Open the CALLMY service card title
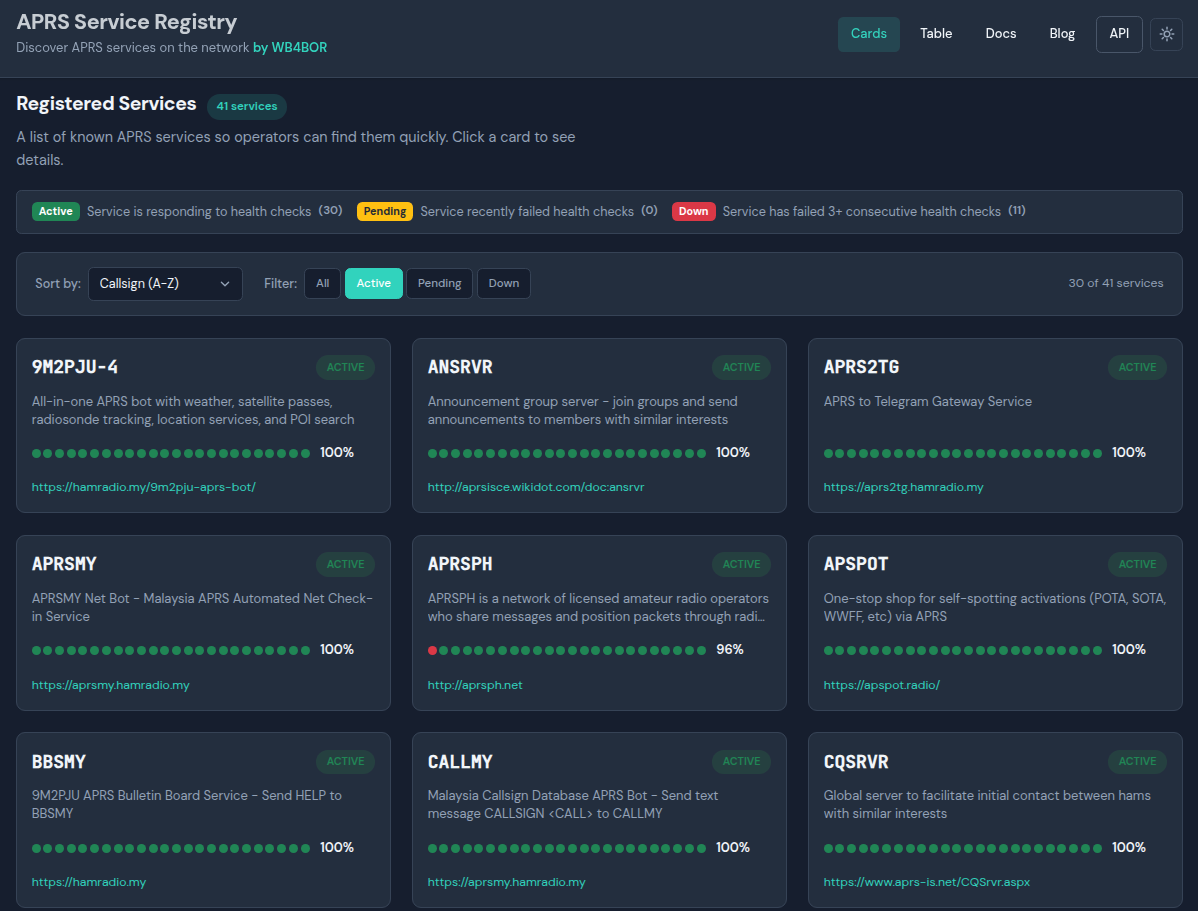The width and height of the screenshot is (1198, 911). (460, 762)
